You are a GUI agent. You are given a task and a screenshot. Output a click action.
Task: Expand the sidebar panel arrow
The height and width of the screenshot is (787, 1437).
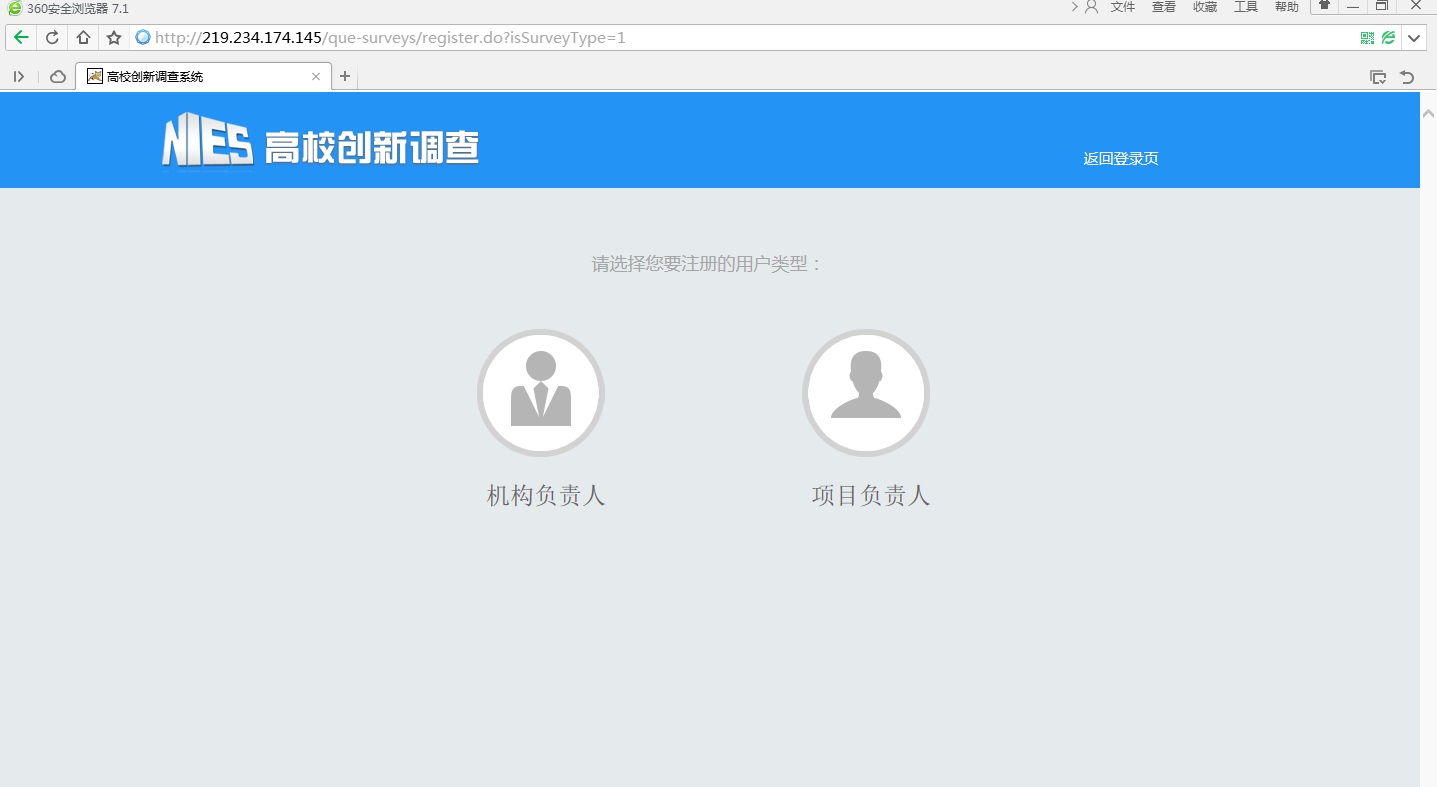click(x=18, y=76)
